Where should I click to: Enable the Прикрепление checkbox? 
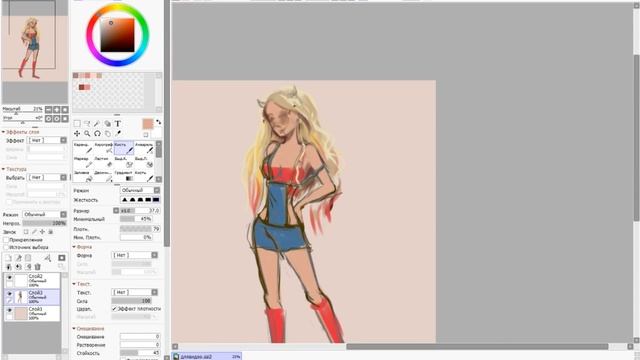(6, 240)
